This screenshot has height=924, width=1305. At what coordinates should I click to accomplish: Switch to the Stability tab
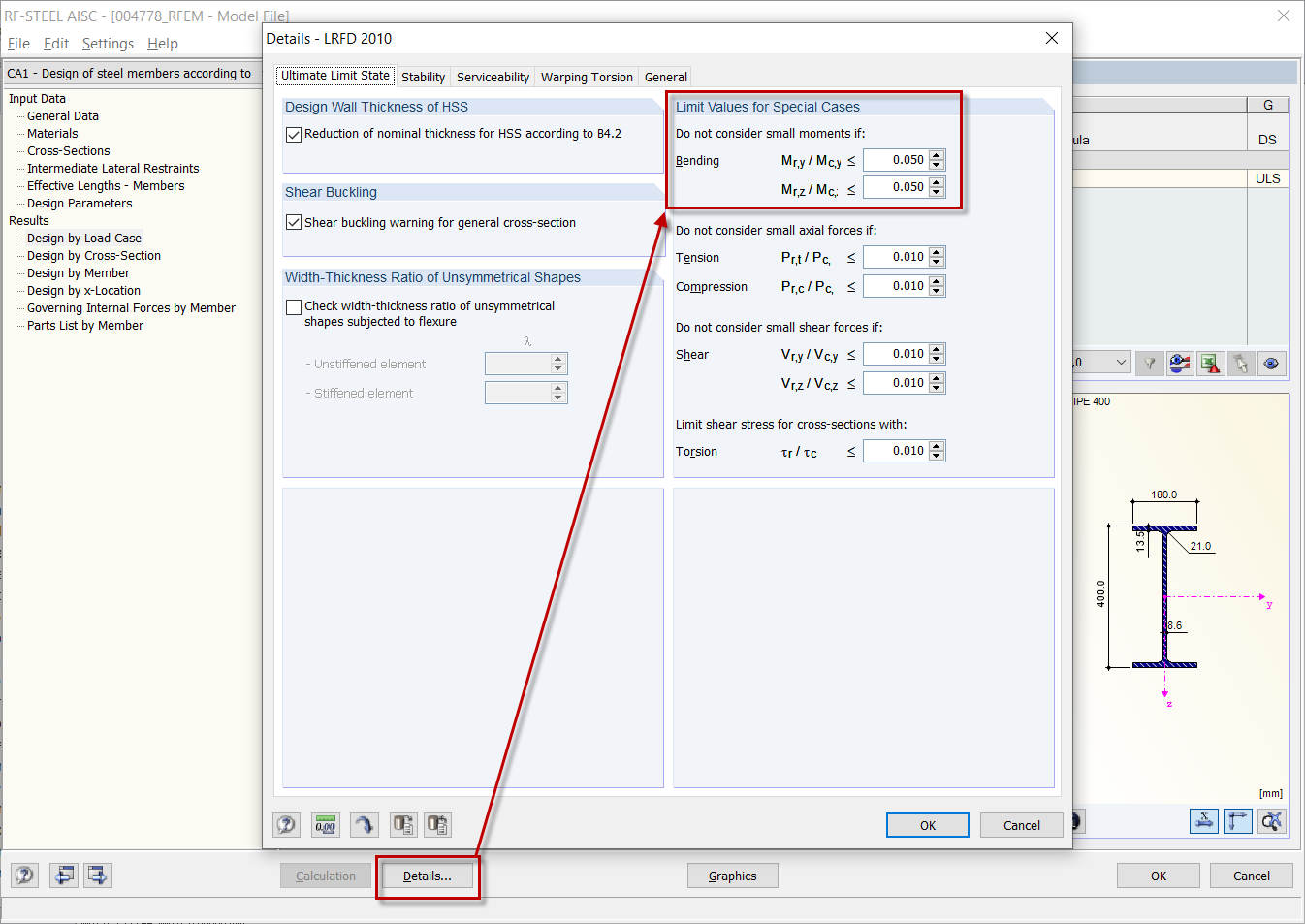(424, 77)
